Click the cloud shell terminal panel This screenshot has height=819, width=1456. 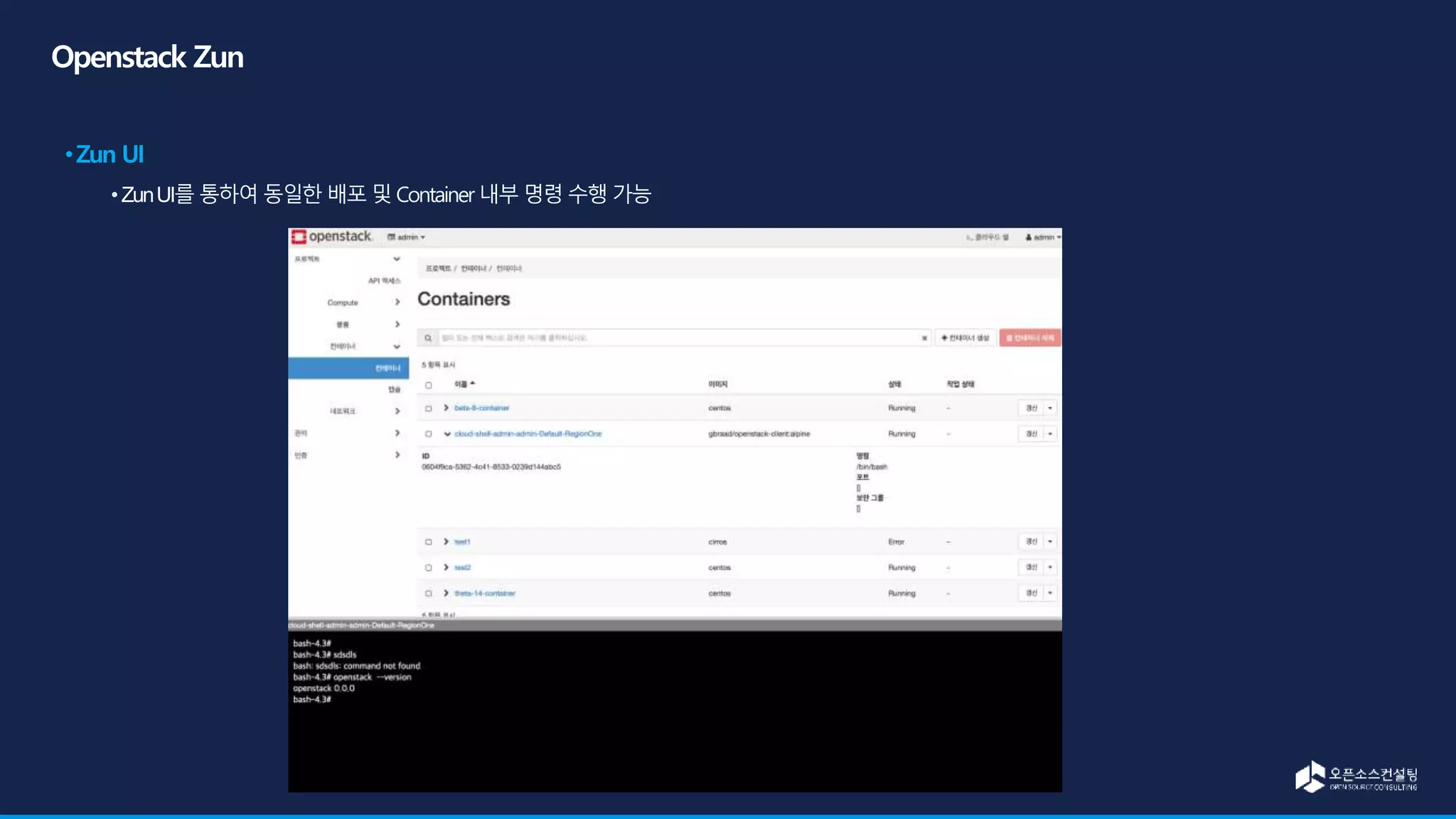pyautogui.click(x=674, y=711)
